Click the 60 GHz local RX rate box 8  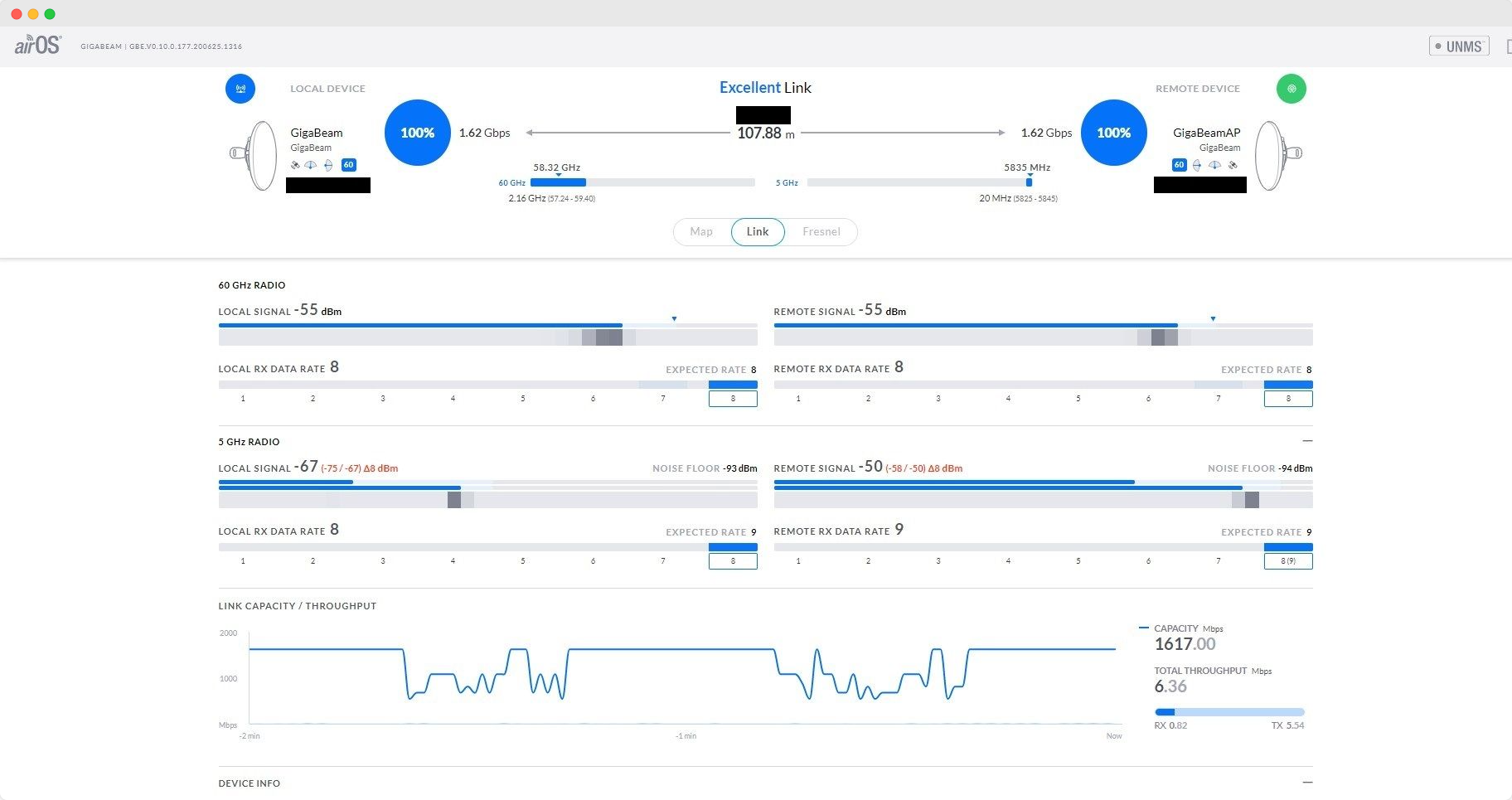733,399
